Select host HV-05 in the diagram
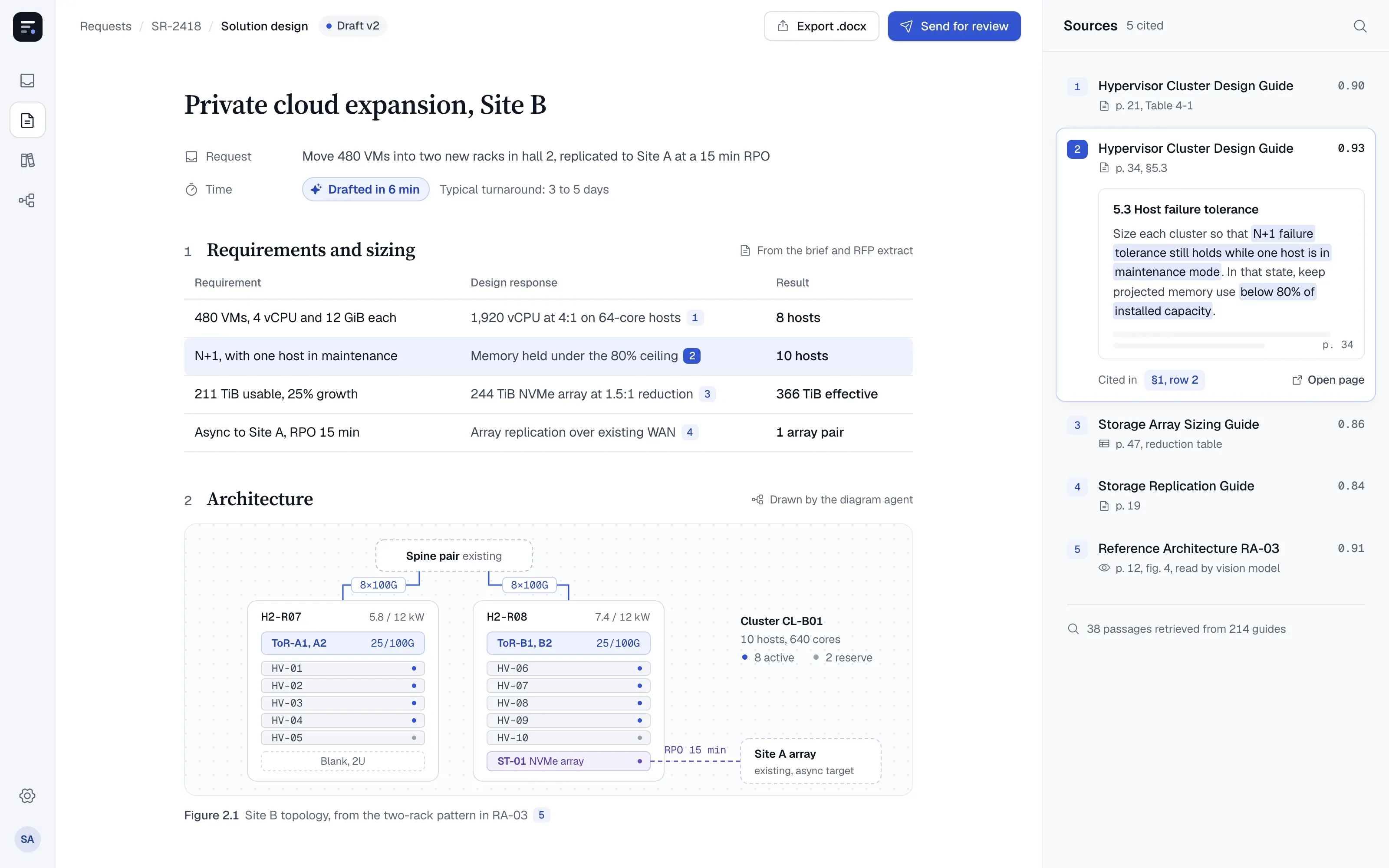Screen dimensions: 1389x868 coord(342,738)
